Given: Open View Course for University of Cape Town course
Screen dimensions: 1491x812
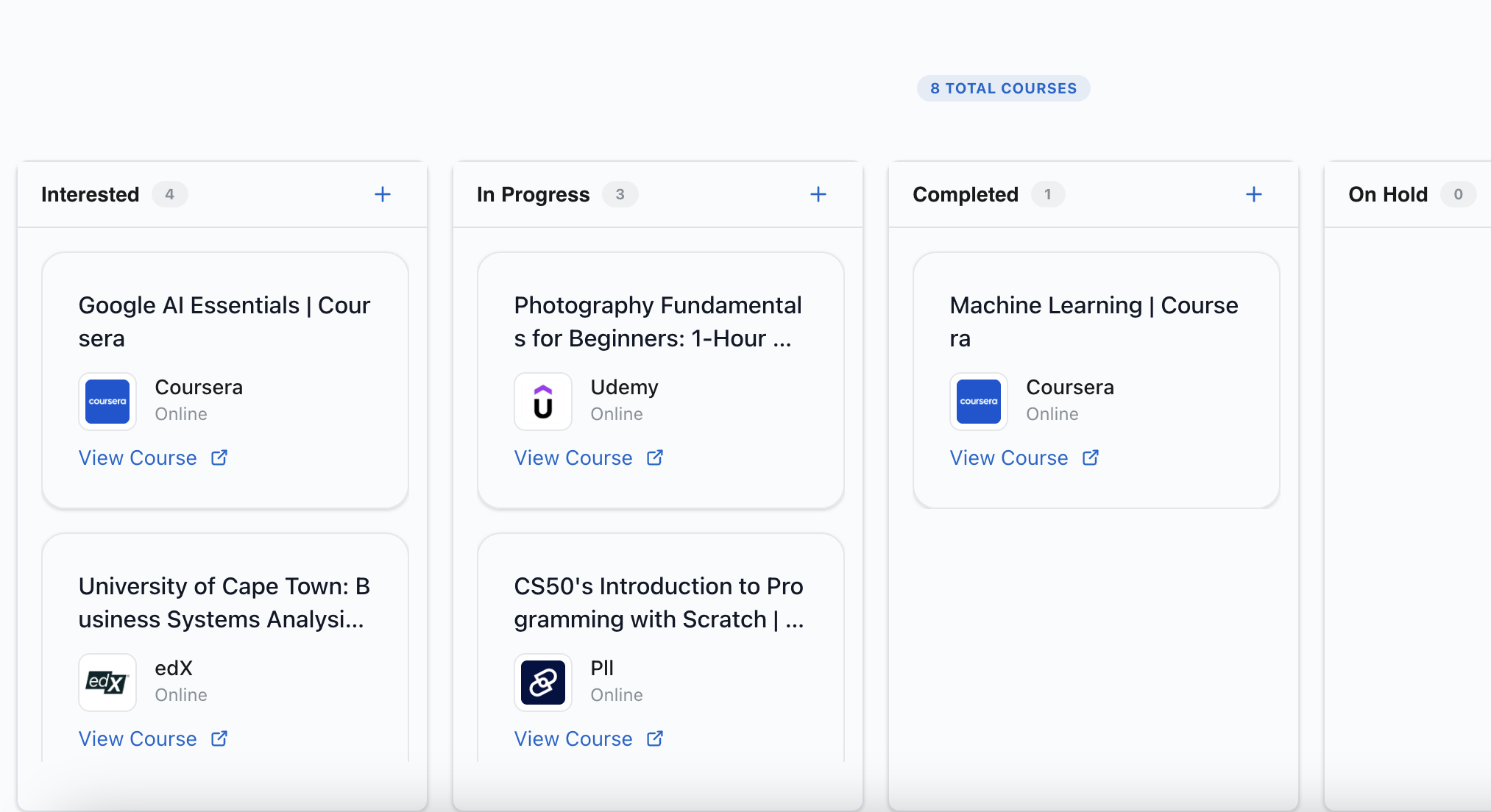Looking at the screenshot, I should click(x=138, y=738).
